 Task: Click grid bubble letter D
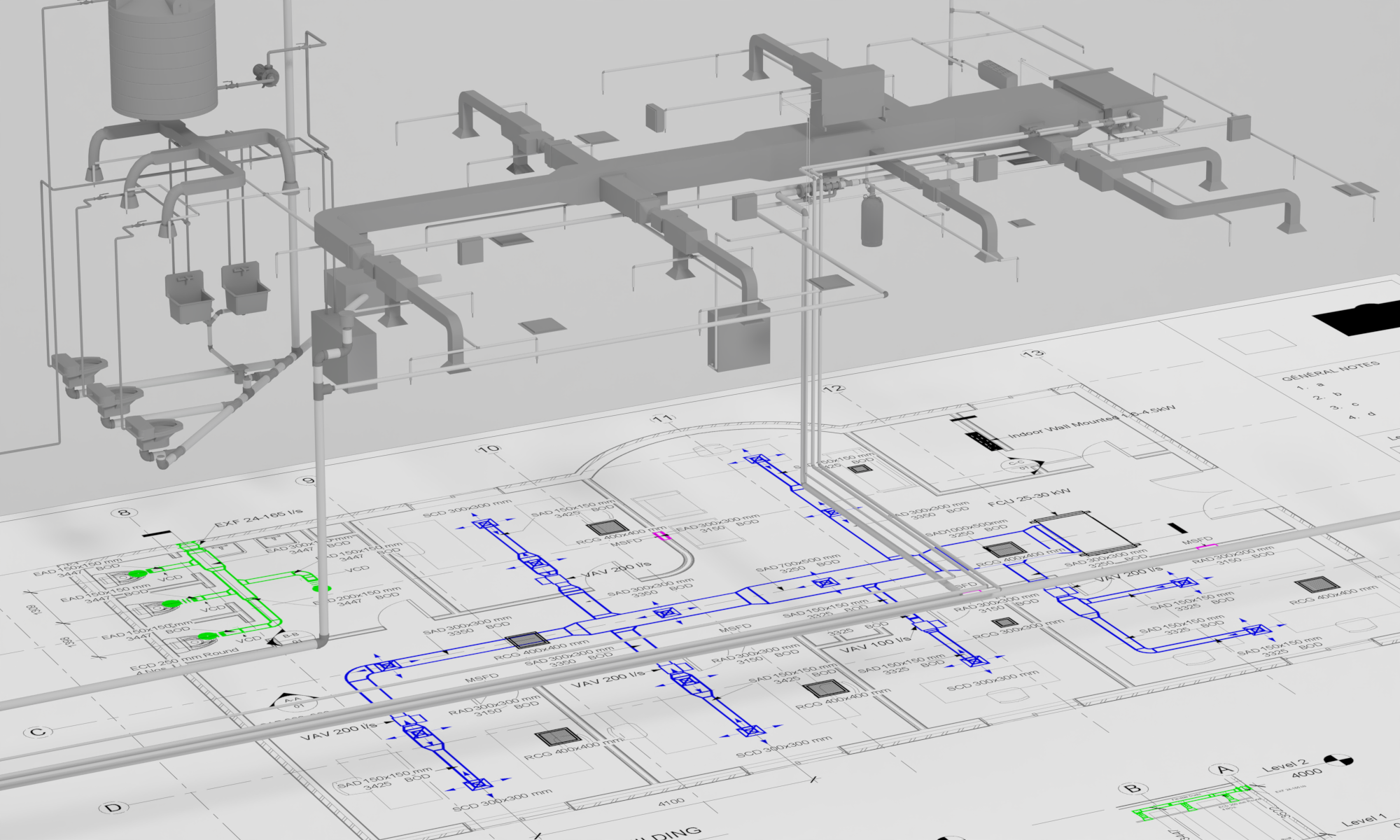tap(113, 808)
